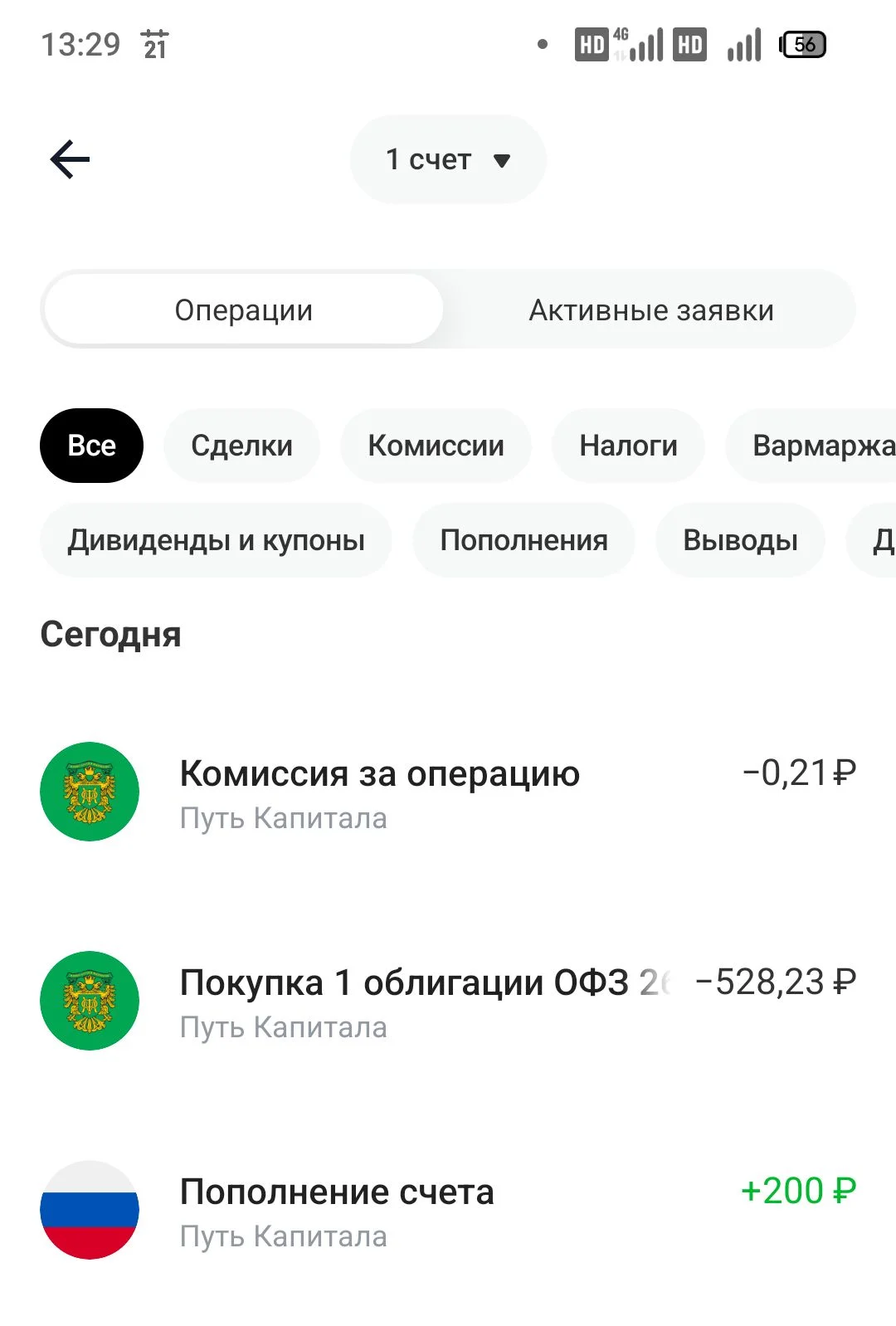
Task: Filter by «Дивиденды и купоны»
Action: (x=216, y=540)
